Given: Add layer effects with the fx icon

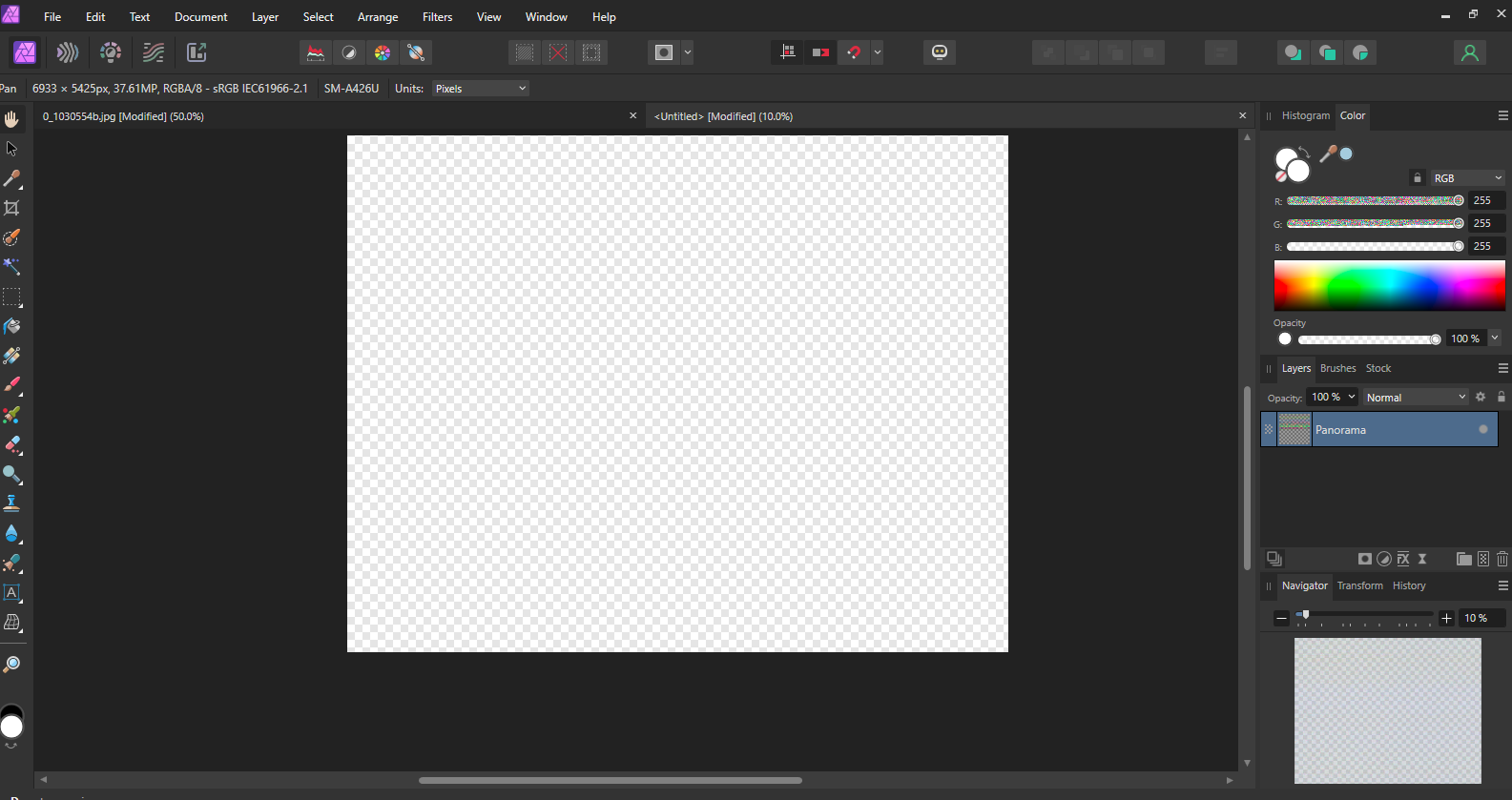Looking at the screenshot, I should click(x=1403, y=559).
